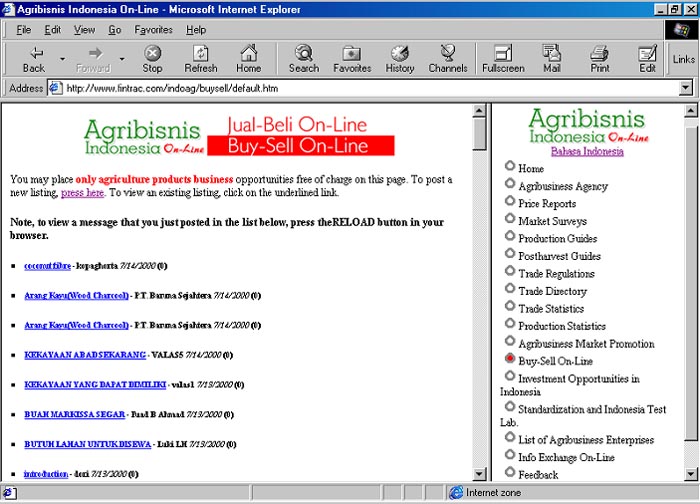Click the address URL field

click(x=360, y=88)
